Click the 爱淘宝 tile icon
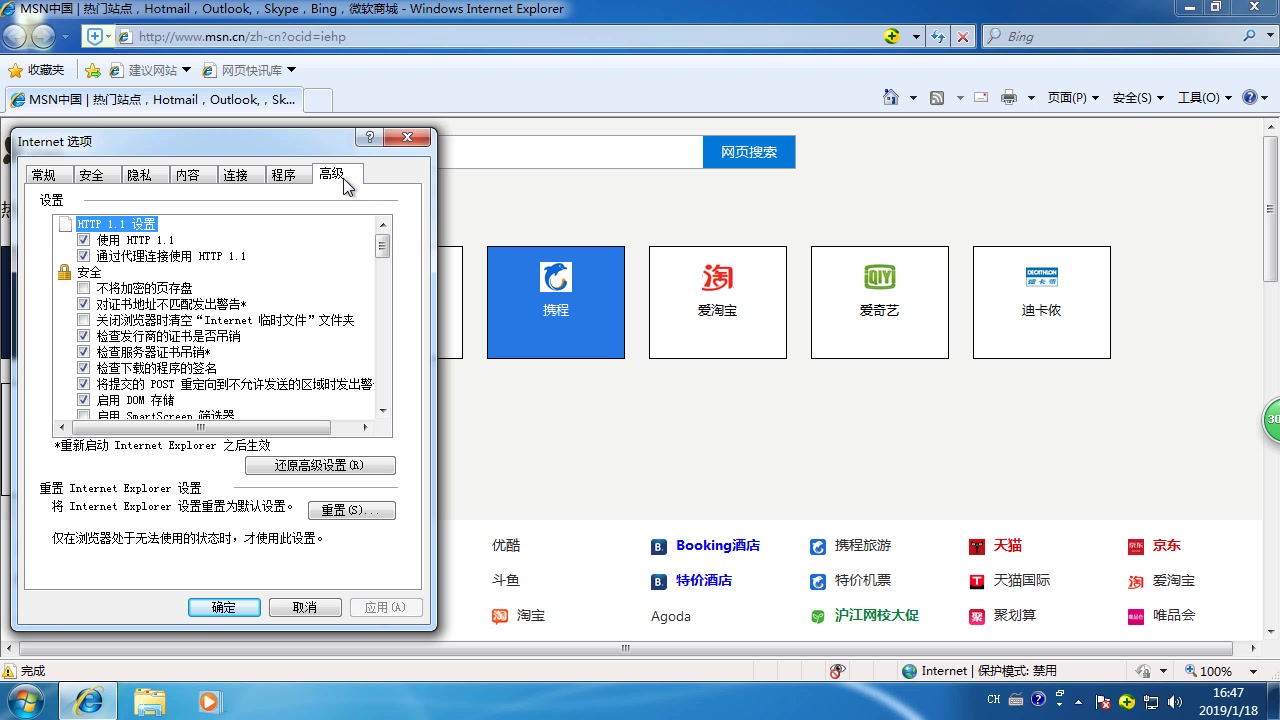The width and height of the screenshot is (1280, 720). (718, 277)
